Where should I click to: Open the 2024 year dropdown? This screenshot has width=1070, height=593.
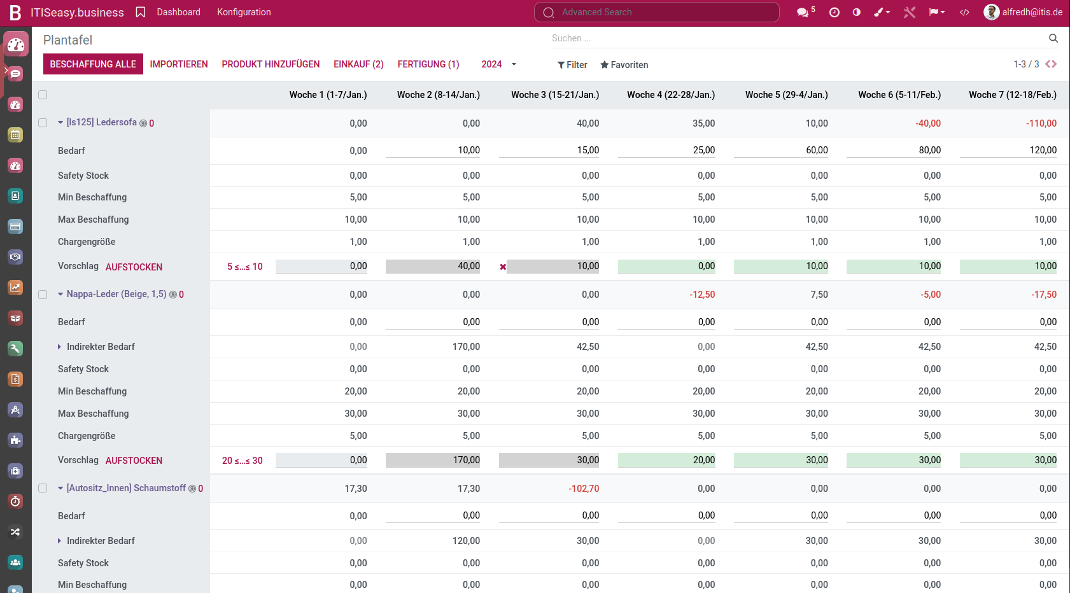(499, 64)
